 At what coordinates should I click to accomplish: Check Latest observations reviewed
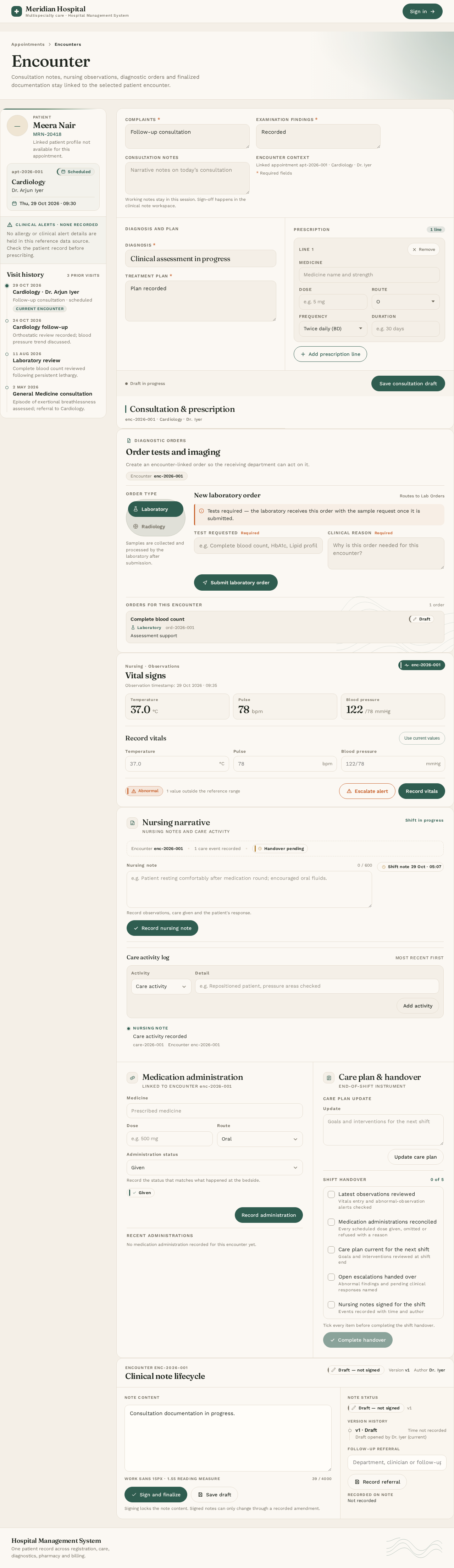331,1194
